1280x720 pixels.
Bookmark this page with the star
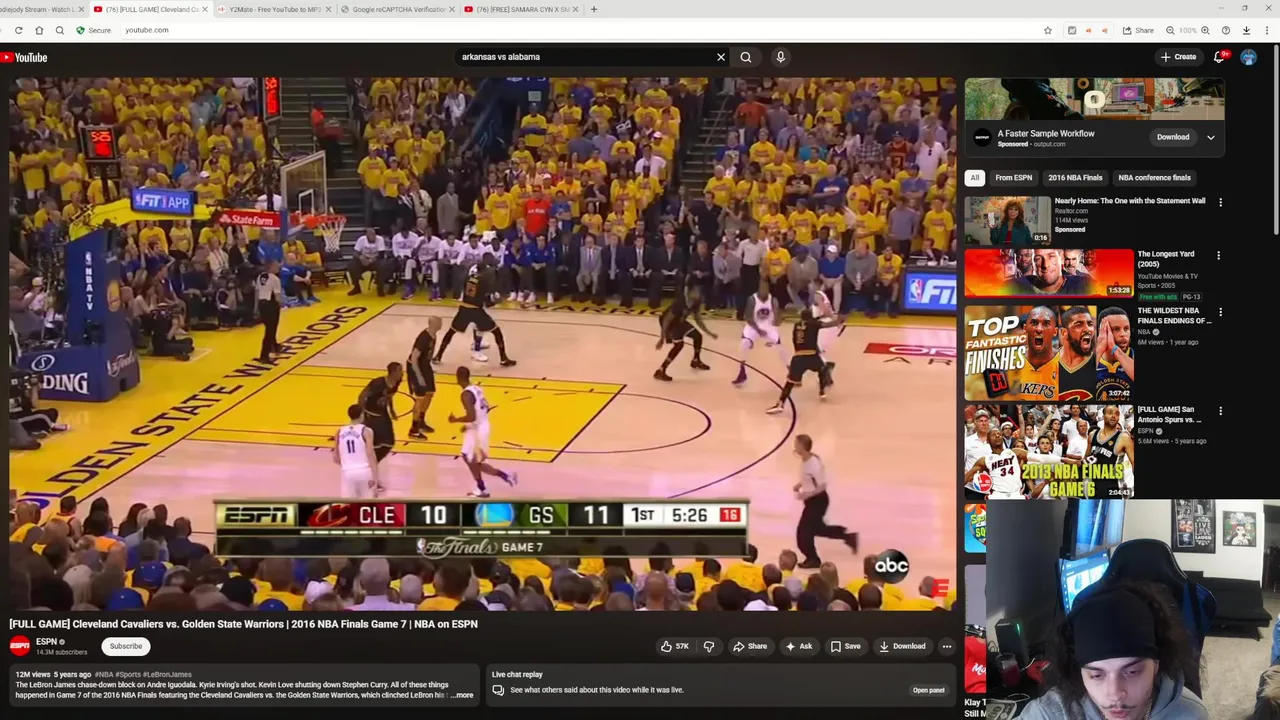1048,30
